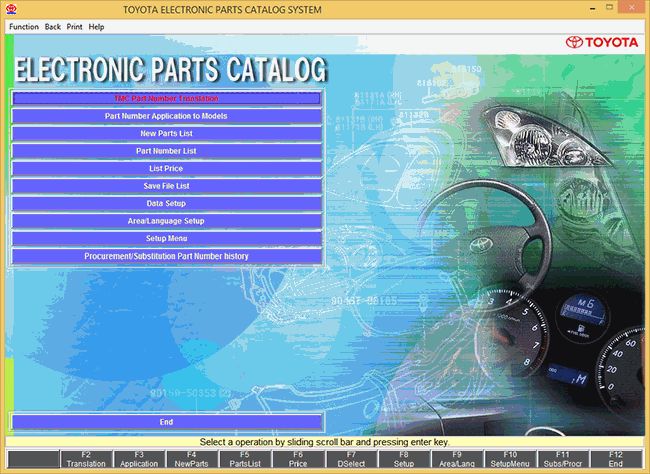Click the F2 Translation function key
The image size is (650, 474).
point(86,459)
